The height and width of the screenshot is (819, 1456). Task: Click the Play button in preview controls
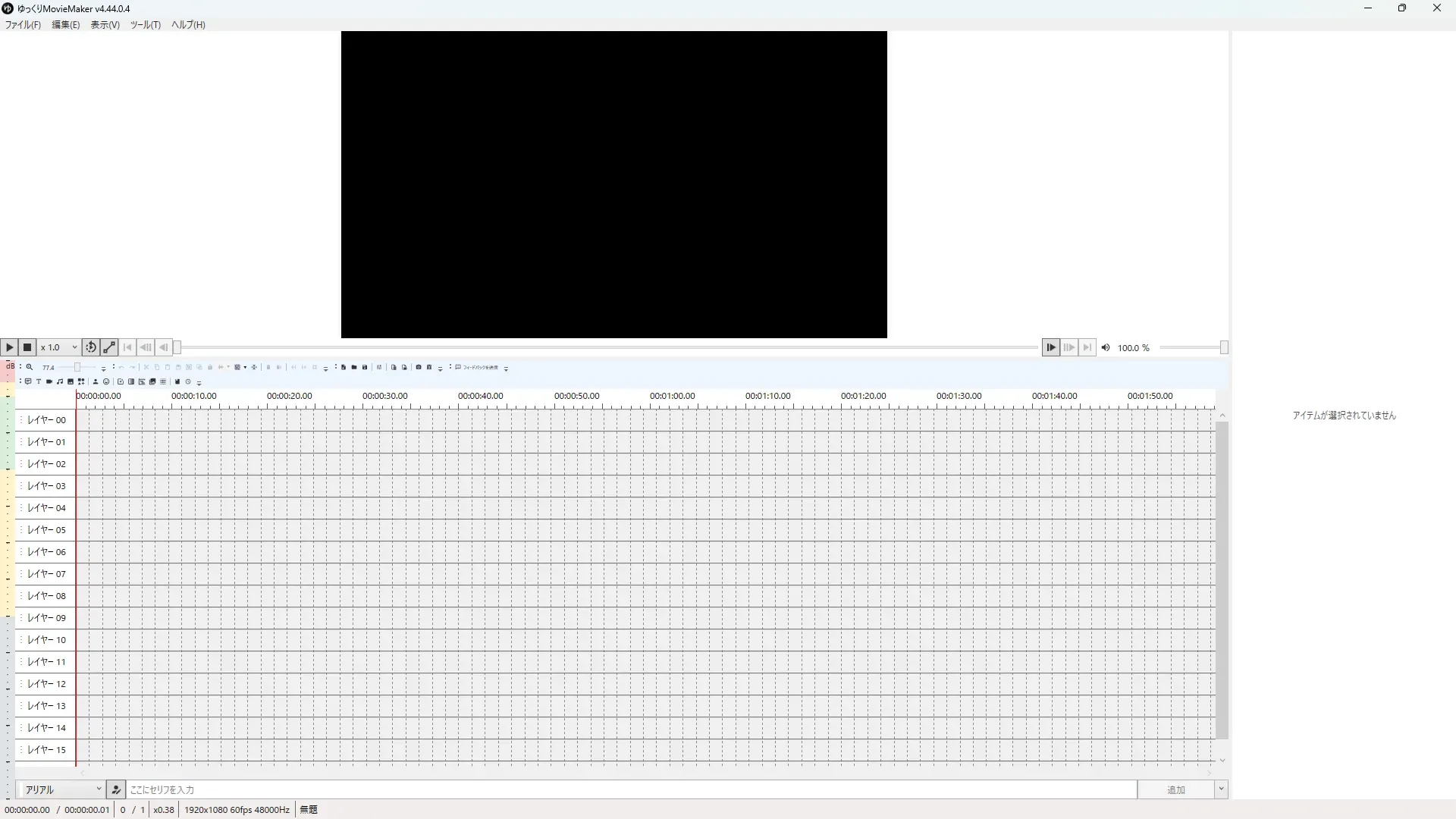(9, 347)
